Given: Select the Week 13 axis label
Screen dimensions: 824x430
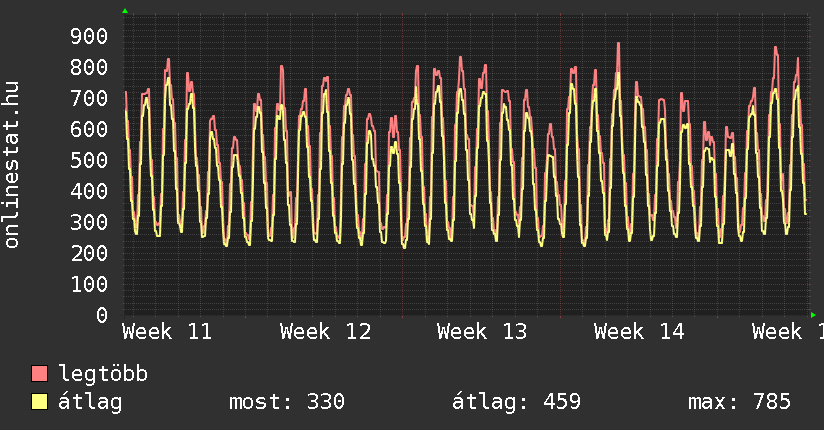Looking at the screenshot, I should [482, 332].
